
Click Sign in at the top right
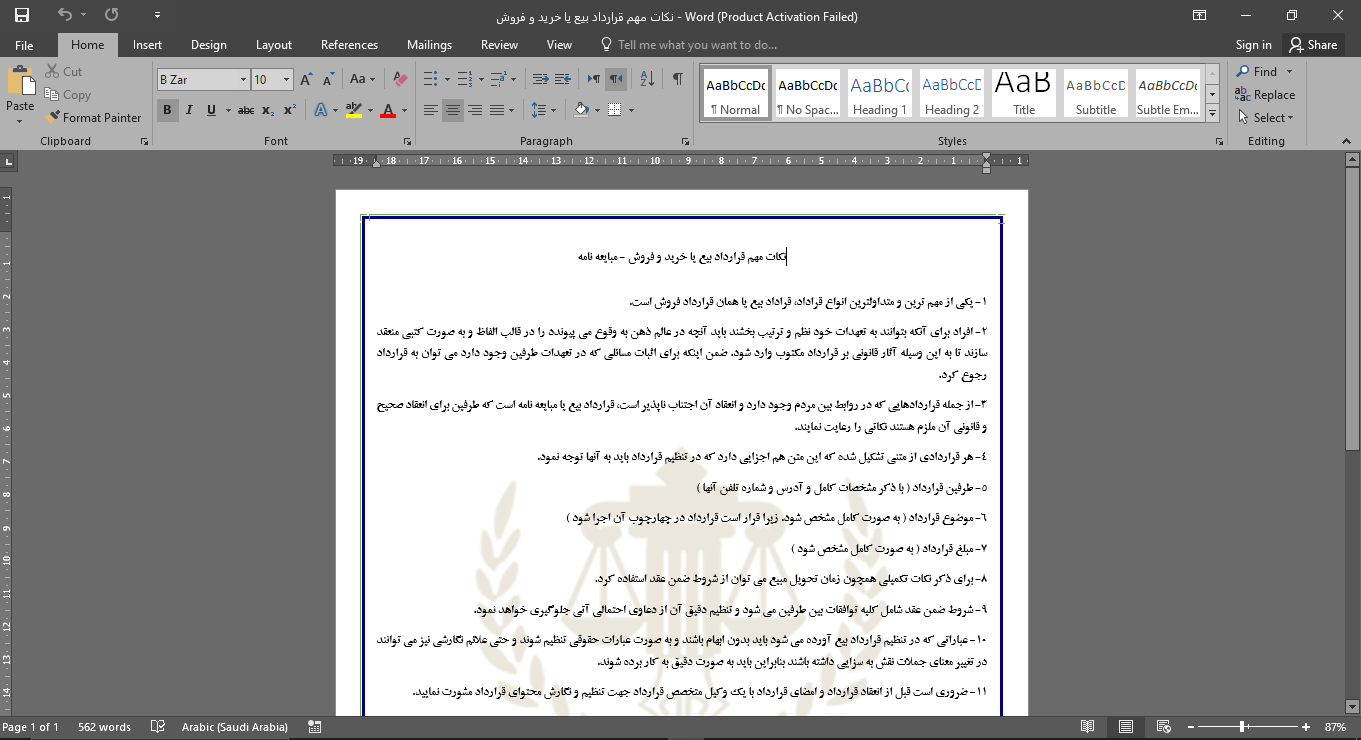[1253, 45]
